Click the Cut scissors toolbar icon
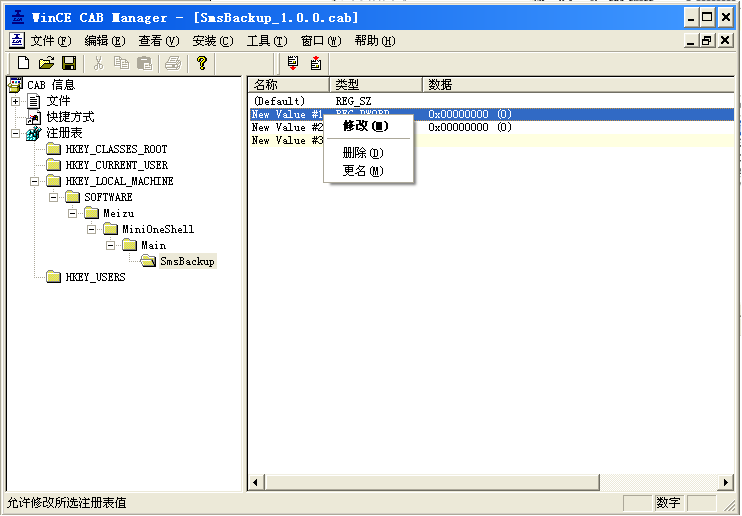The image size is (742, 516). [98, 63]
